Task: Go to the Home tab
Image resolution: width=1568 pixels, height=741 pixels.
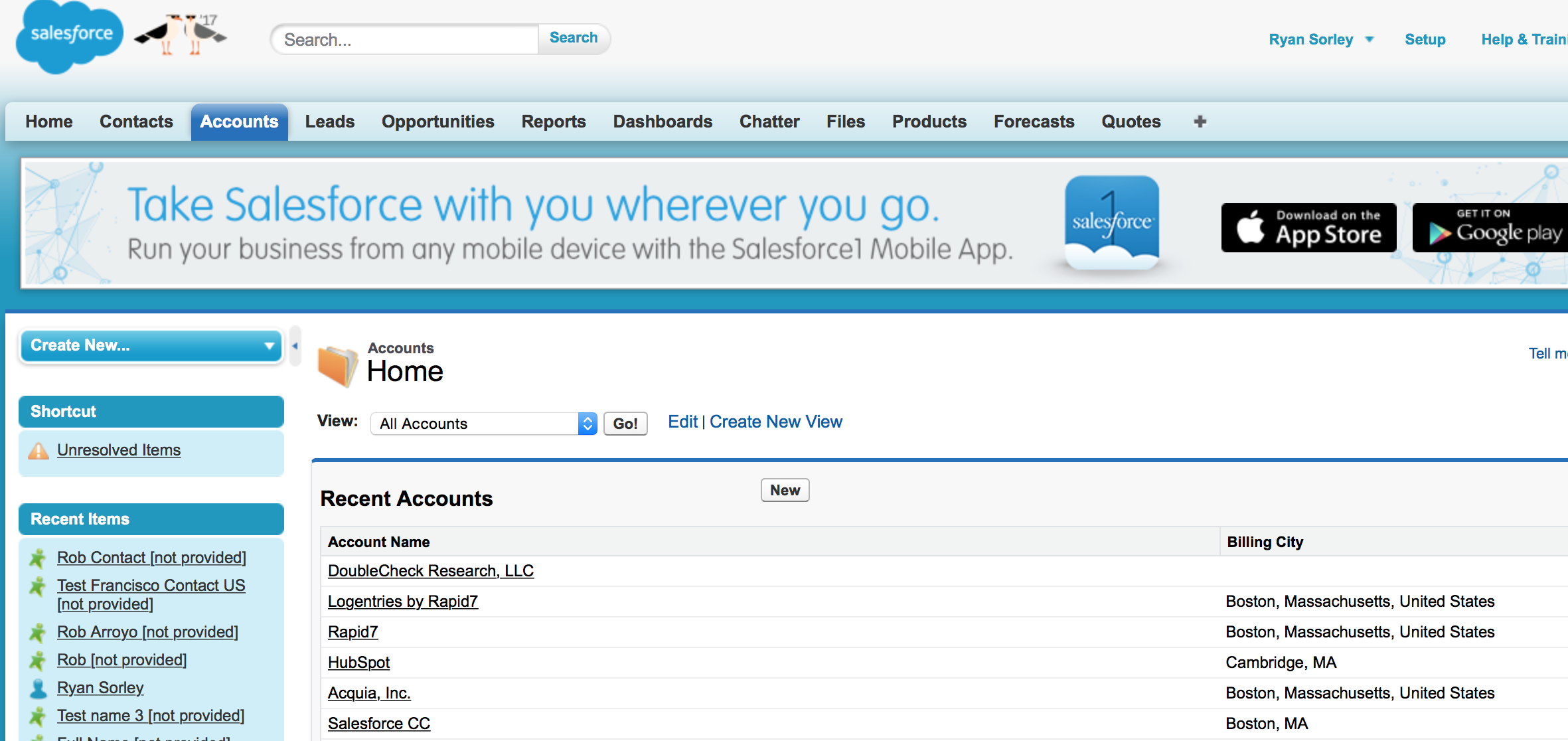Action: pos(49,122)
